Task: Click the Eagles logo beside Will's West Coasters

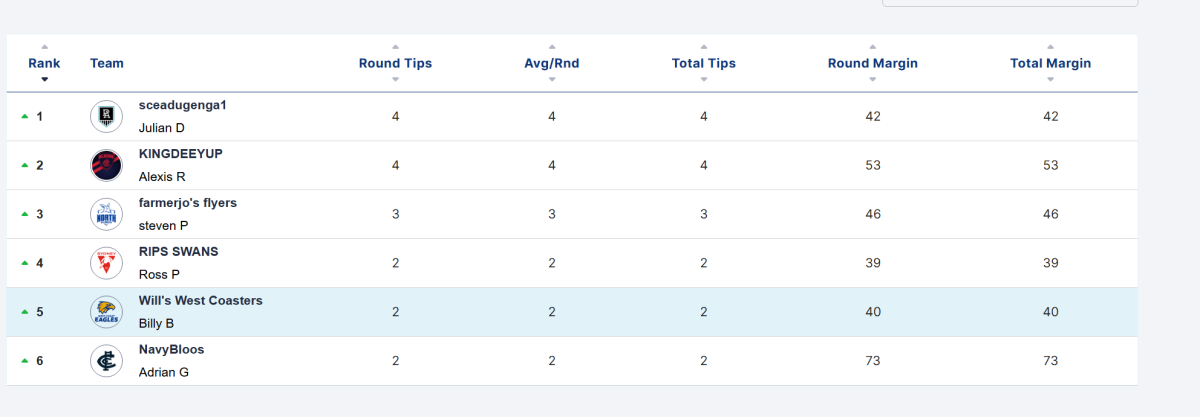Action: tap(106, 312)
